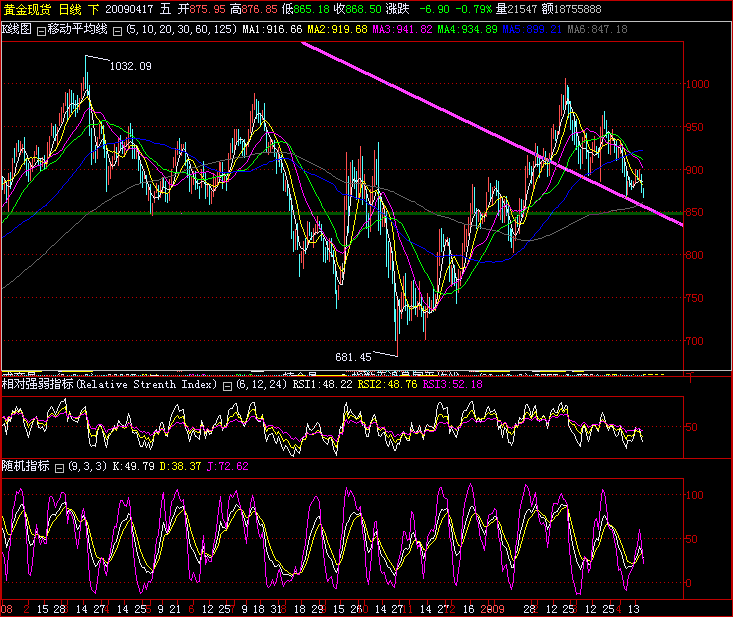
Task: Click the yellow RSI2:48.76 value
Action: (388, 384)
